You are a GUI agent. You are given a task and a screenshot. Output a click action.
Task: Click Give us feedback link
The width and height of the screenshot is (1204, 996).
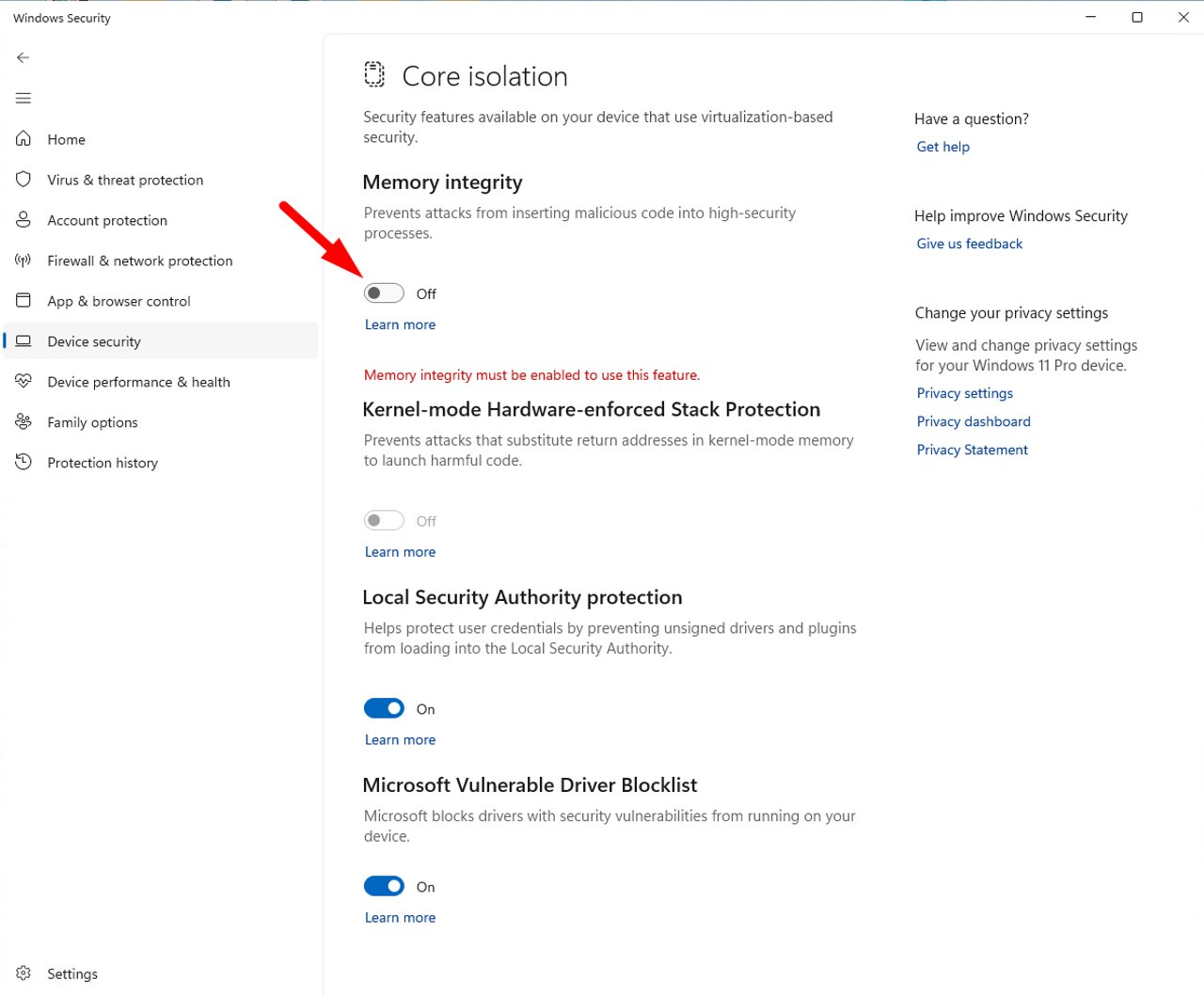point(969,244)
